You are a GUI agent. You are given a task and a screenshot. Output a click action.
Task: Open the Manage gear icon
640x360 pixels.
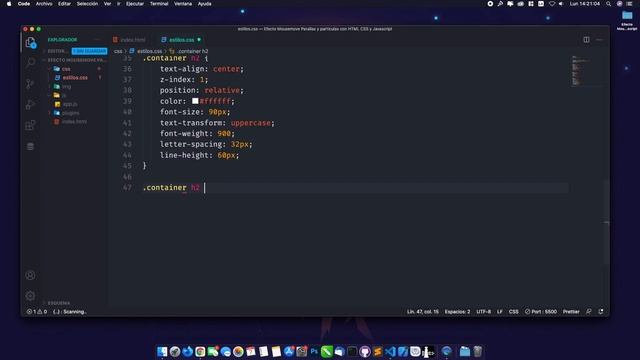(30, 296)
